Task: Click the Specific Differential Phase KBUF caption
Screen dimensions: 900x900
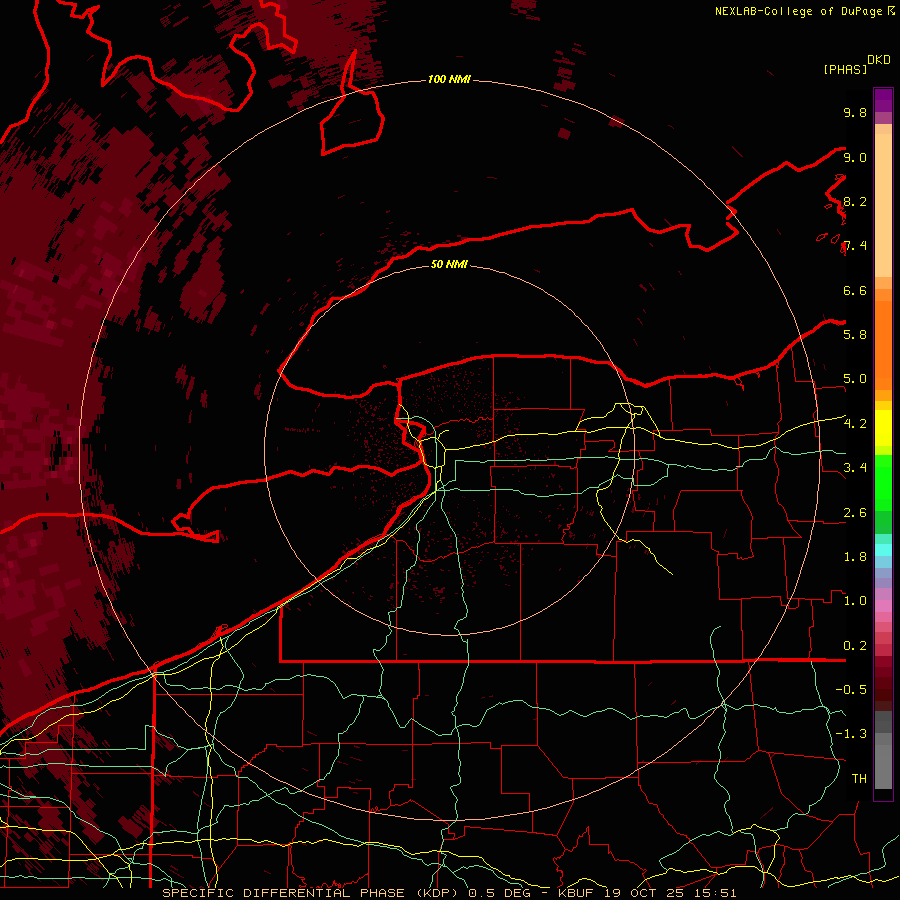Action: tap(449, 893)
